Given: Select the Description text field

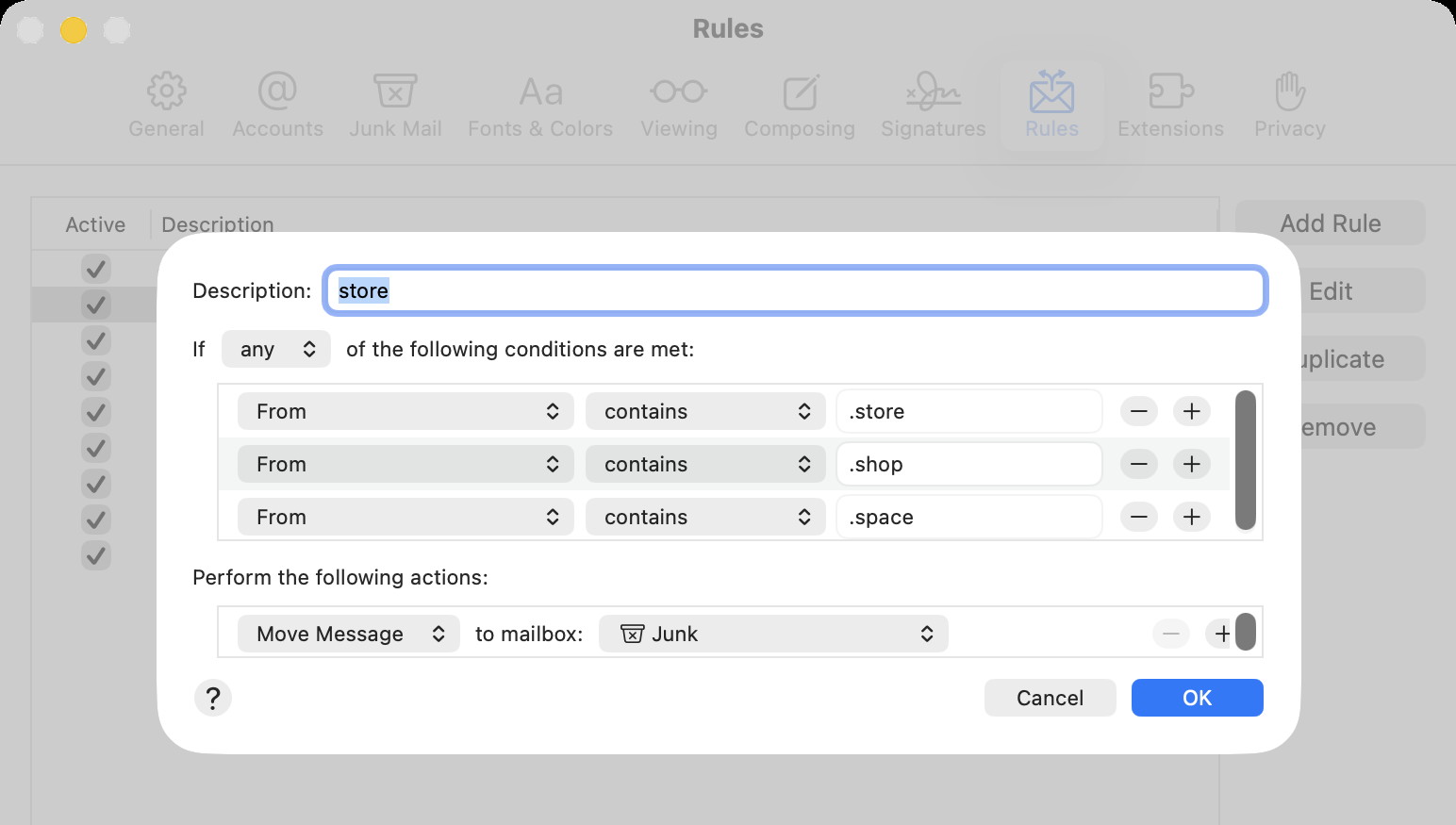Looking at the screenshot, I should (795, 290).
